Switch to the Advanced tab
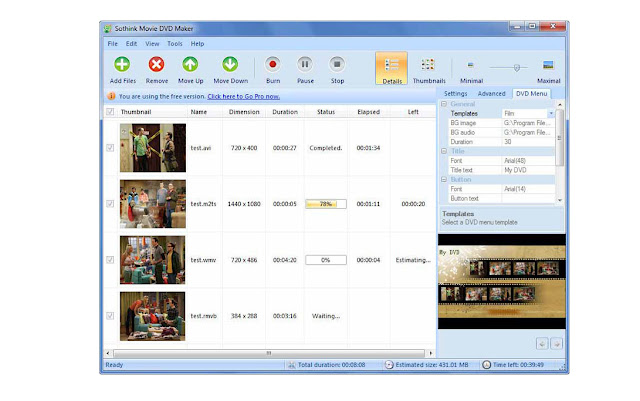Viewport: 640px width, 401px height. [x=491, y=94]
